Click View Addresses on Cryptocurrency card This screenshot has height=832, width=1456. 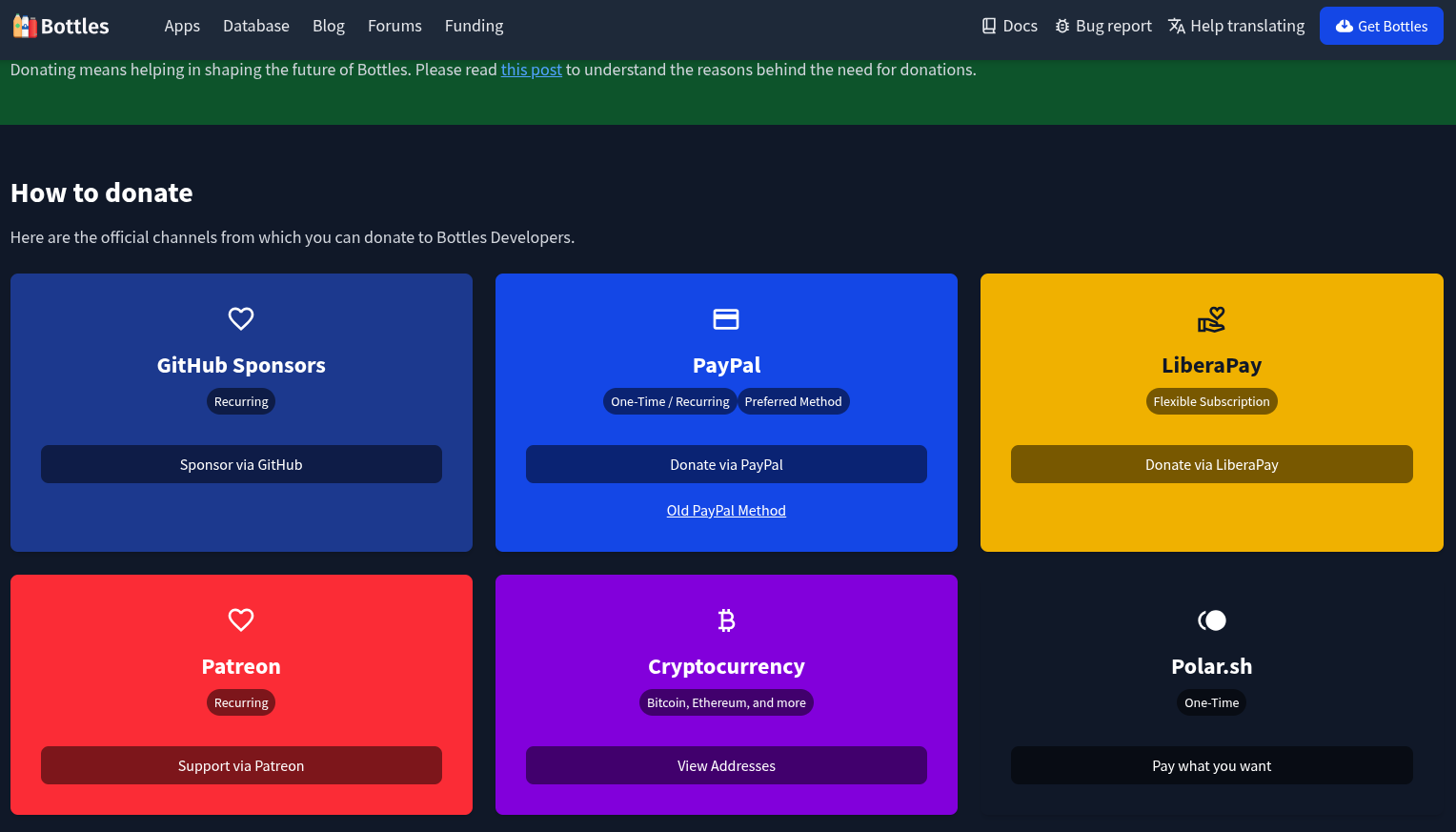click(726, 765)
